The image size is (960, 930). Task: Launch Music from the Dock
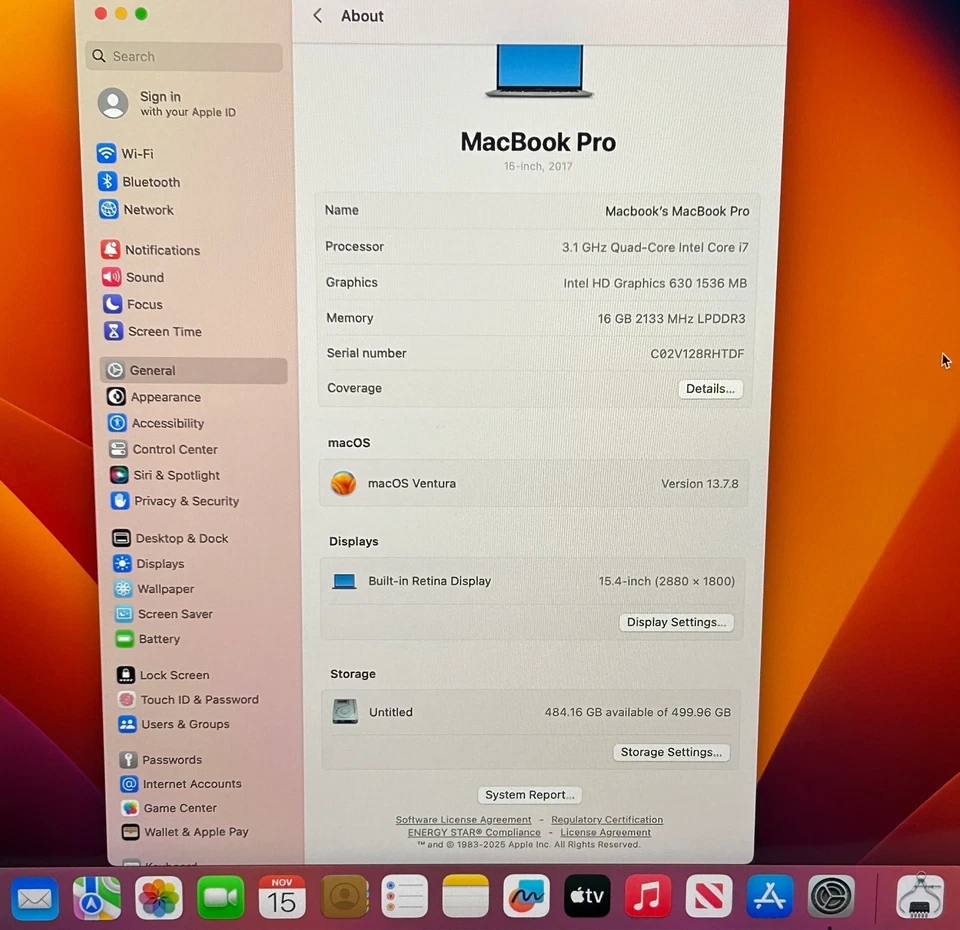[647, 897]
